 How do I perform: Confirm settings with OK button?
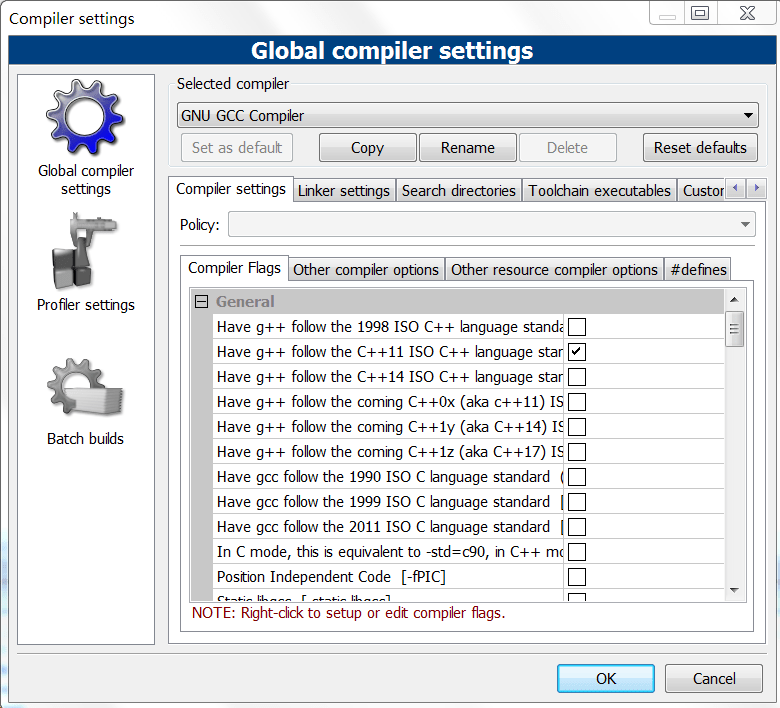(x=606, y=679)
